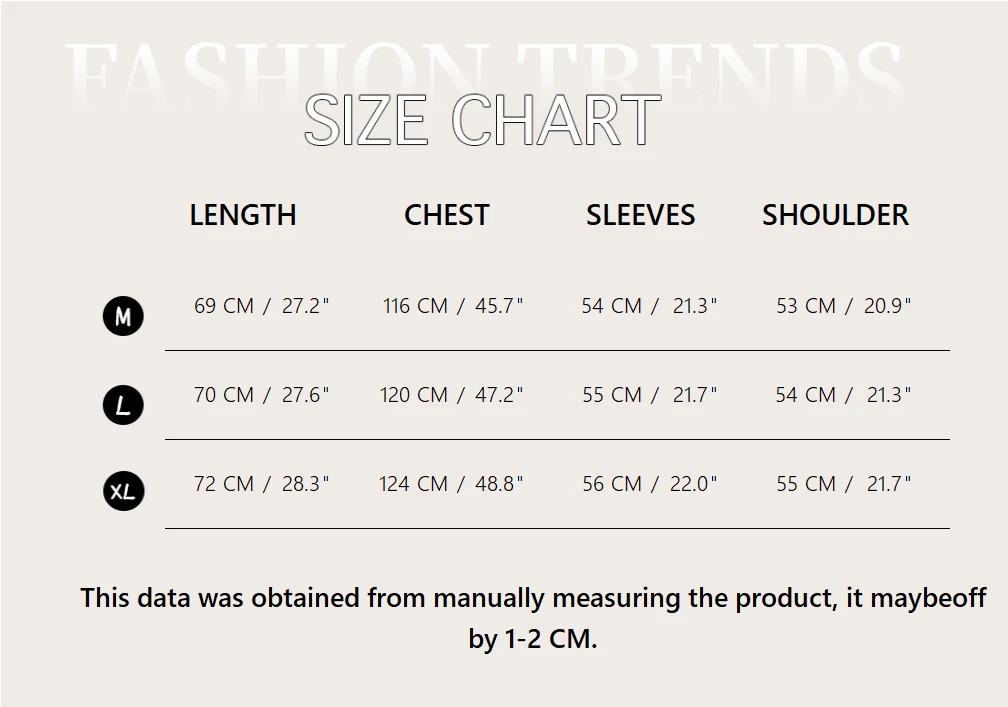Click the XL size badge icon

pos(123,491)
